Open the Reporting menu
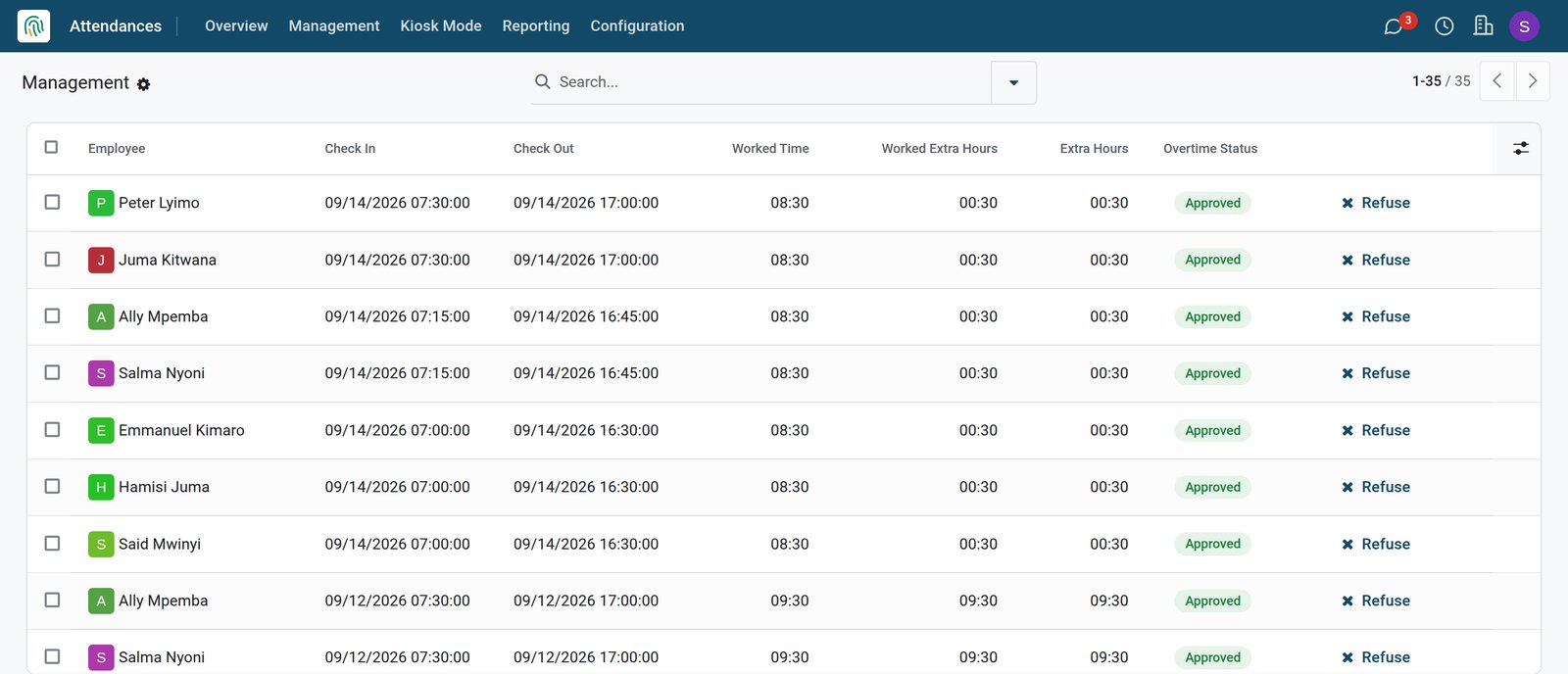 point(536,26)
